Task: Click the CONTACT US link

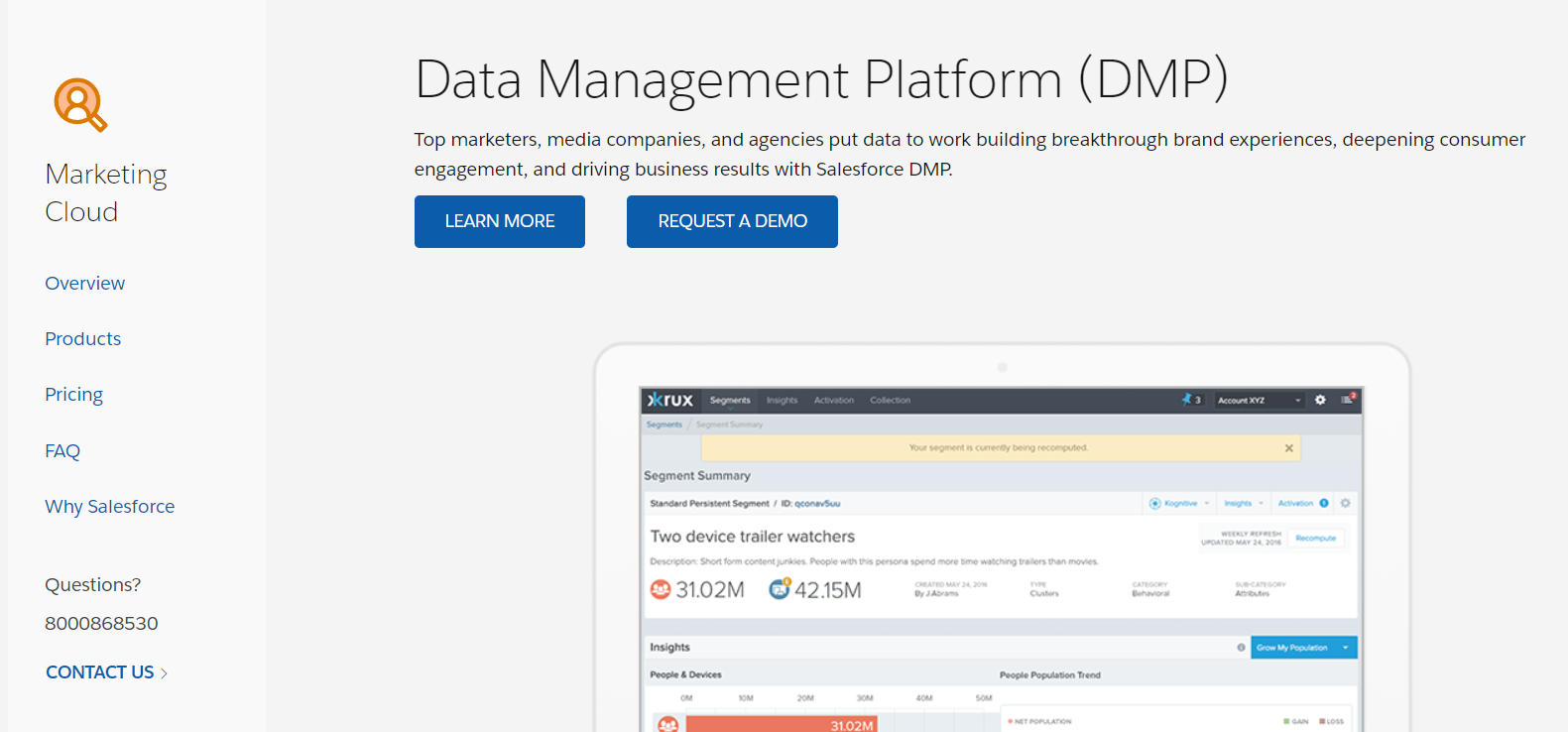Action: [100, 672]
